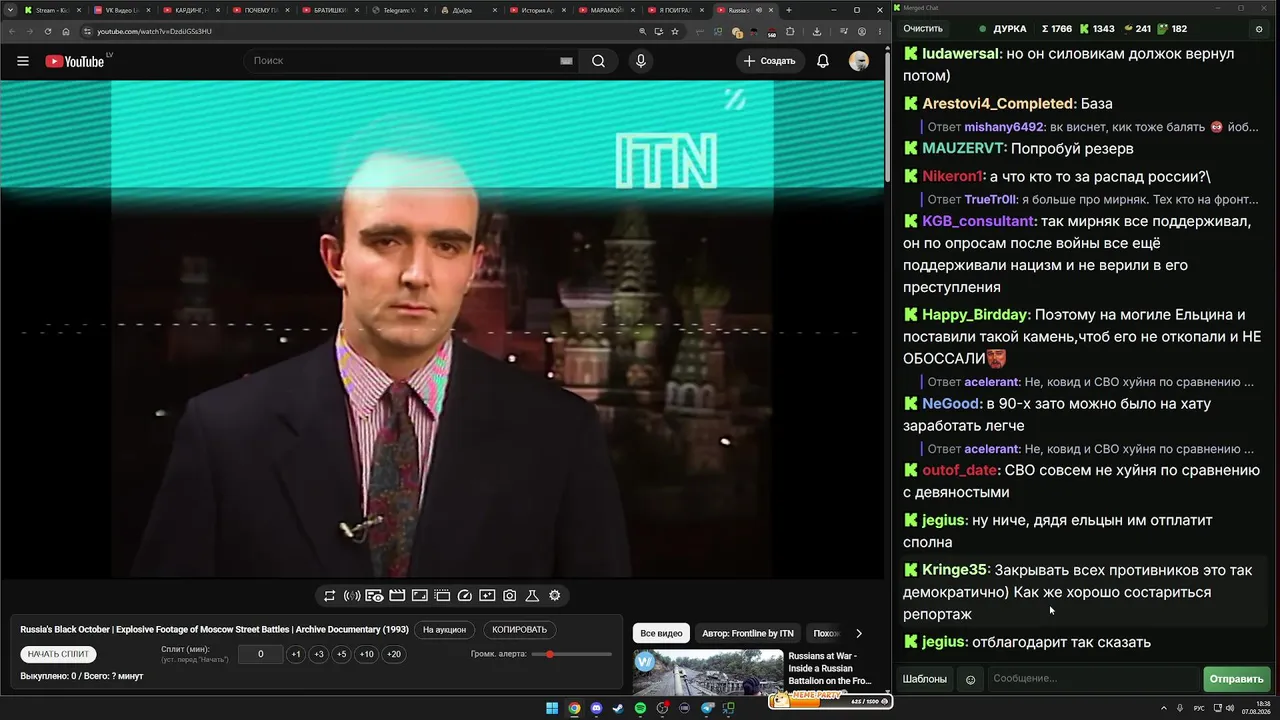The image size is (1280, 720).
Task: Add 3 minutes with the +3 button
Action: click(x=319, y=654)
